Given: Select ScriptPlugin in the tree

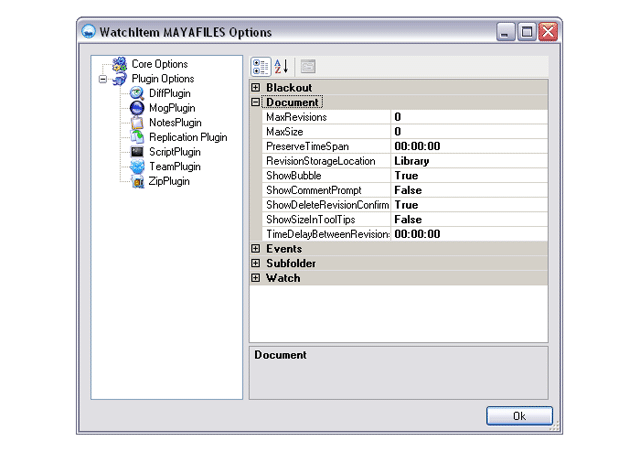Looking at the screenshot, I should (175, 152).
